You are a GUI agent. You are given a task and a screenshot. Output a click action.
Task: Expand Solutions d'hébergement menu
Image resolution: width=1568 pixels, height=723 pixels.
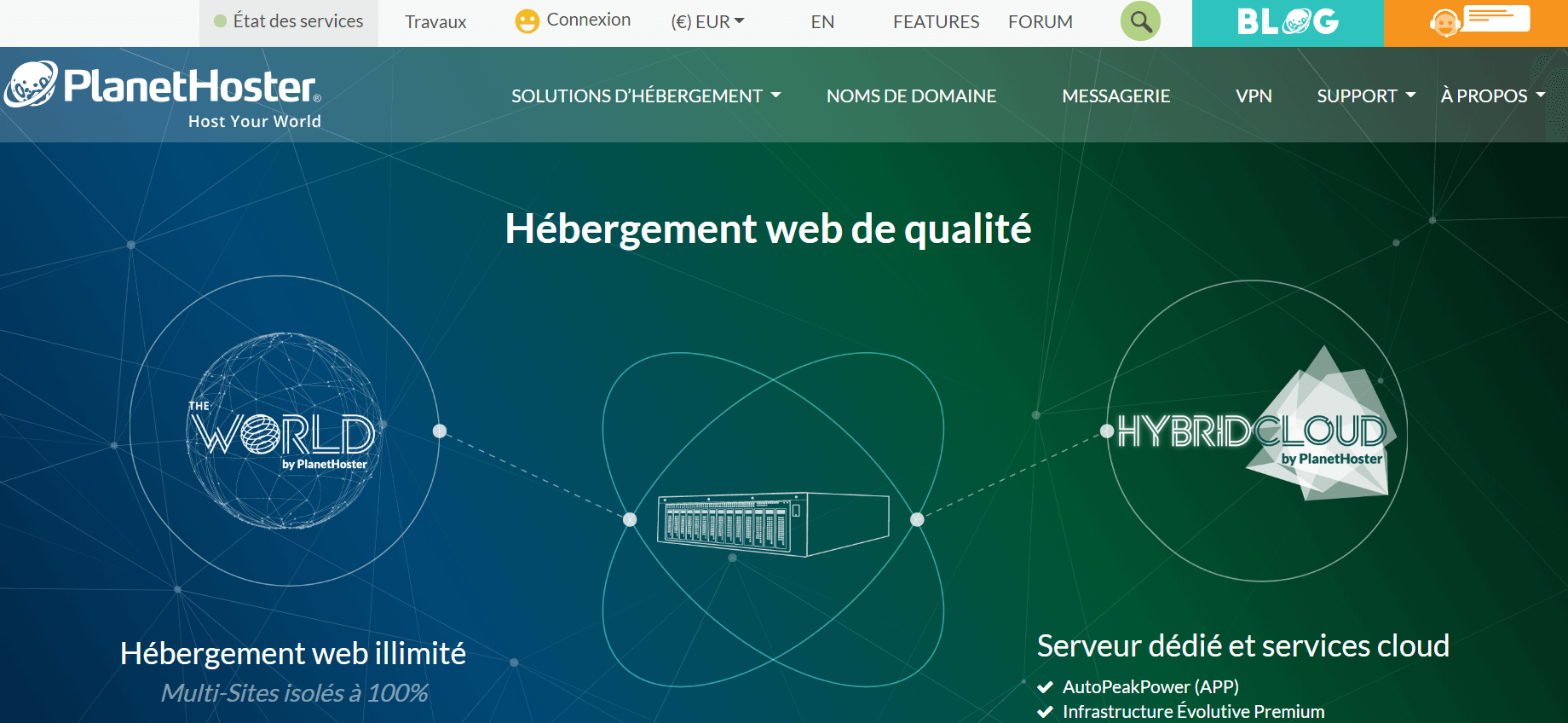(646, 96)
